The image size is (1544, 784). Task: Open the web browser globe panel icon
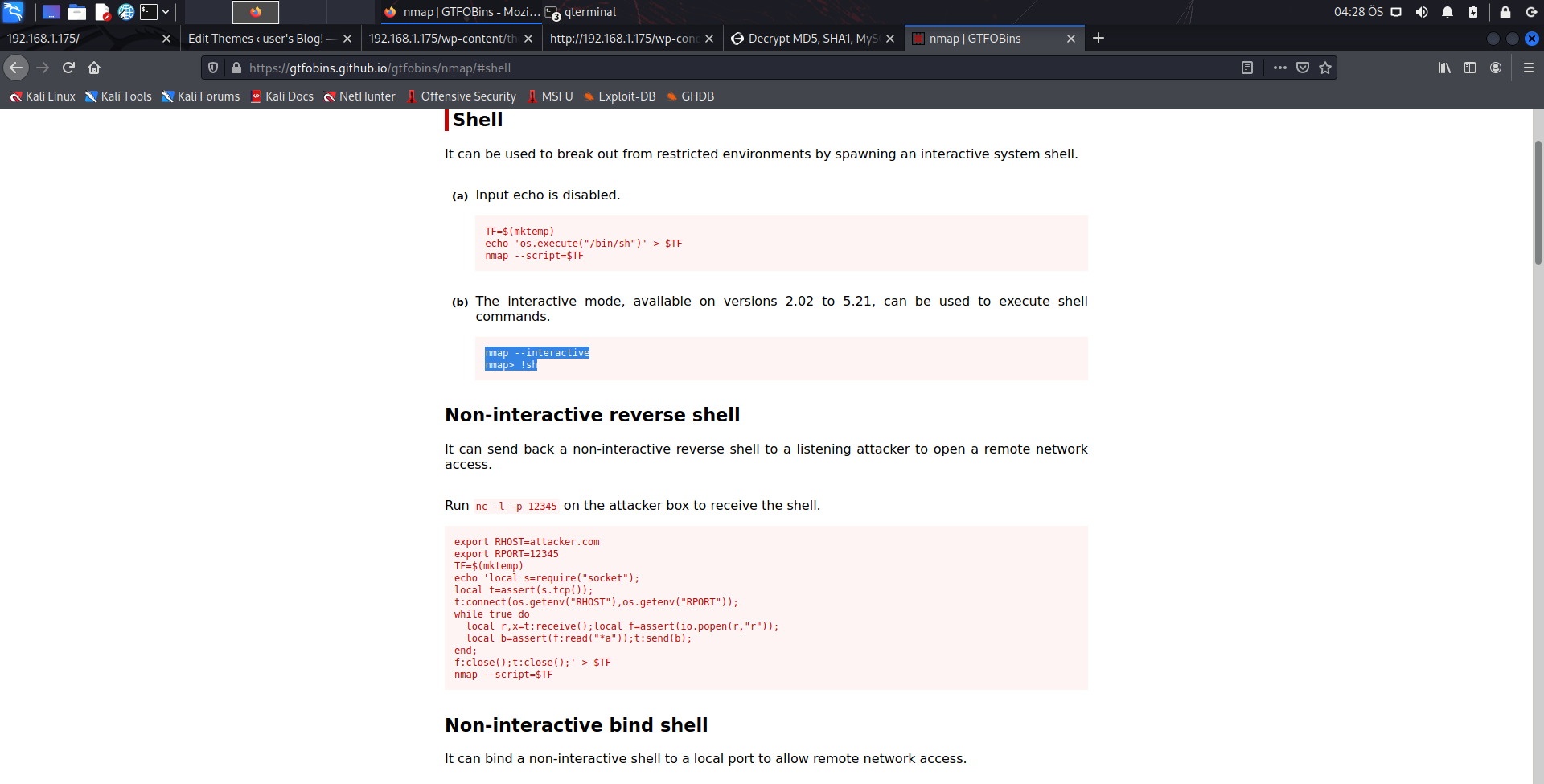coord(126,12)
